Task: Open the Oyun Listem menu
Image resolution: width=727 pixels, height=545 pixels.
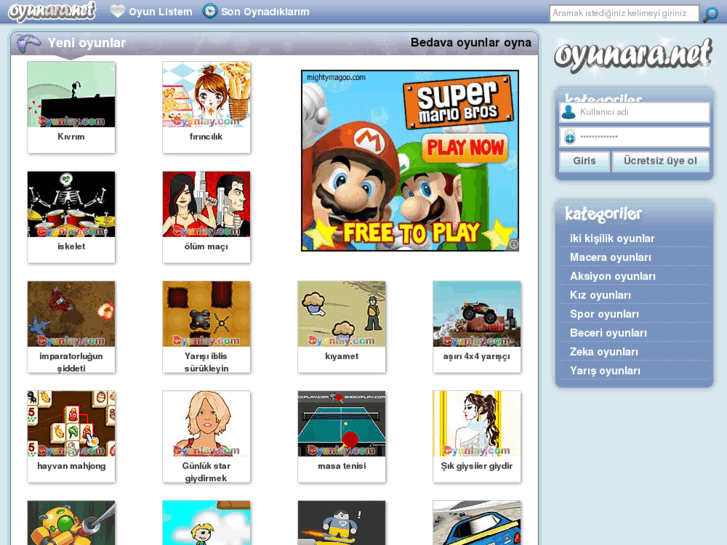Action: tap(160, 12)
